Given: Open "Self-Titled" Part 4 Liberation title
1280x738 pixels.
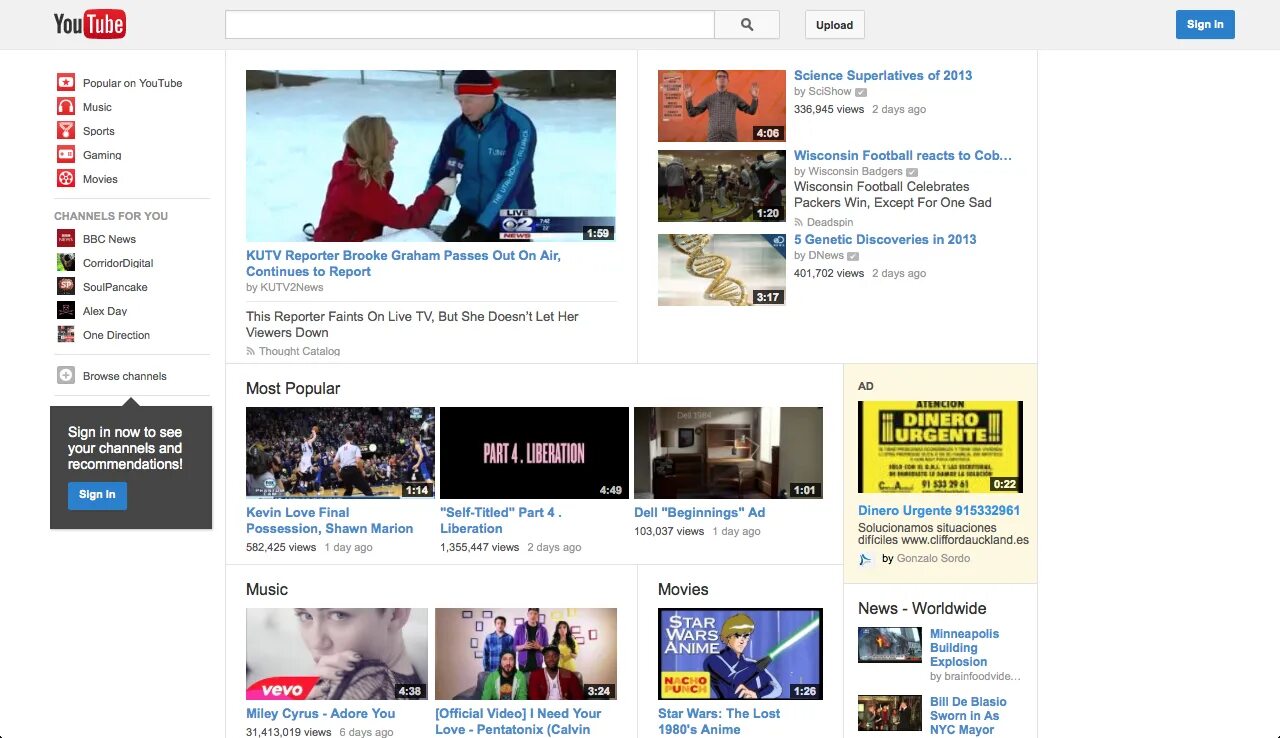Looking at the screenshot, I should [x=501, y=520].
